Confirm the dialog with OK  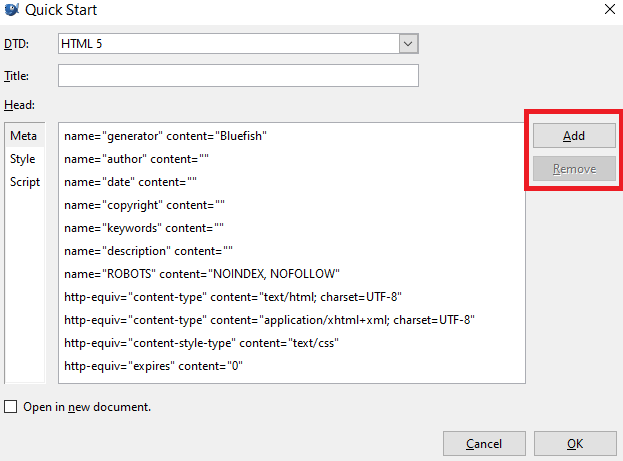click(x=574, y=443)
